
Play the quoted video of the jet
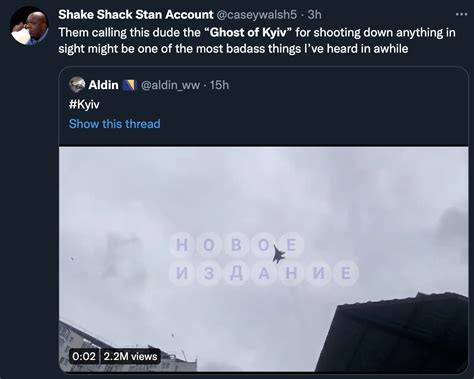tap(264, 259)
